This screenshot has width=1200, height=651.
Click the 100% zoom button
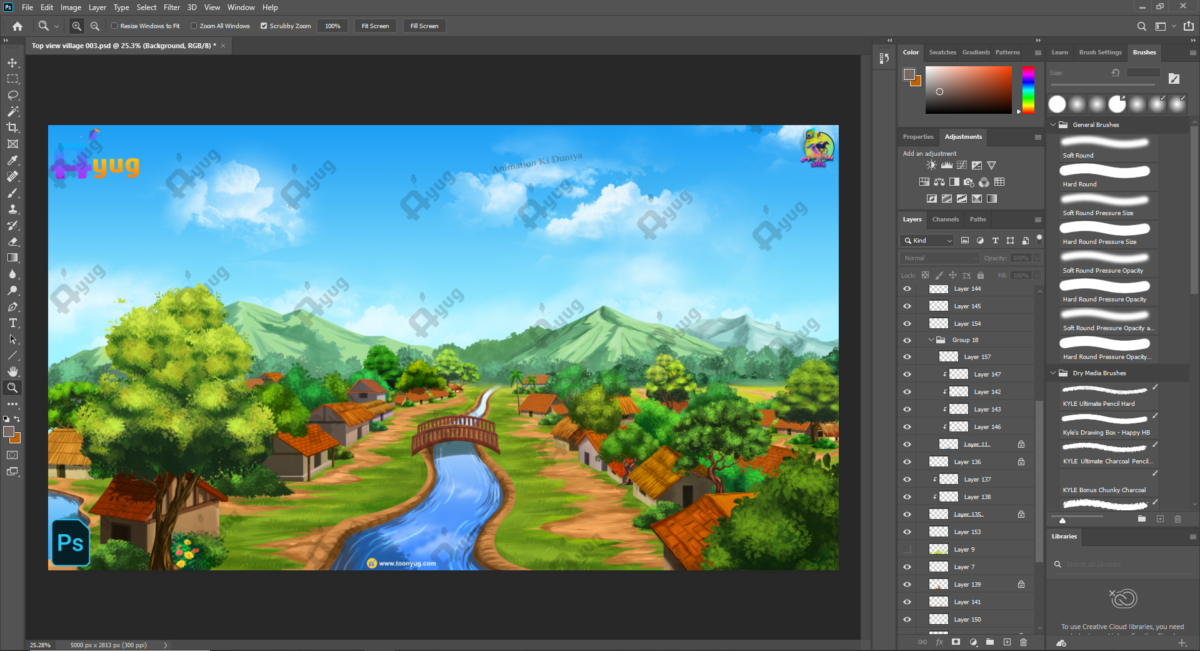tap(333, 26)
